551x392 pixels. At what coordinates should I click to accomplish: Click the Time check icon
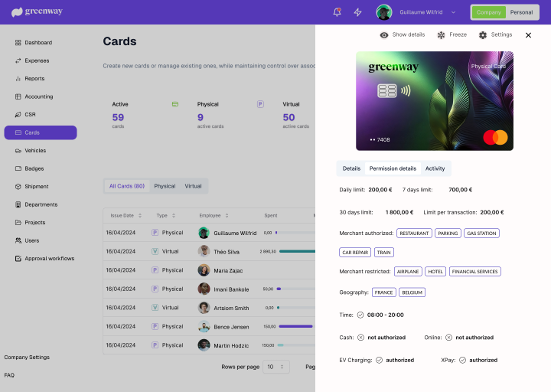point(360,315)
